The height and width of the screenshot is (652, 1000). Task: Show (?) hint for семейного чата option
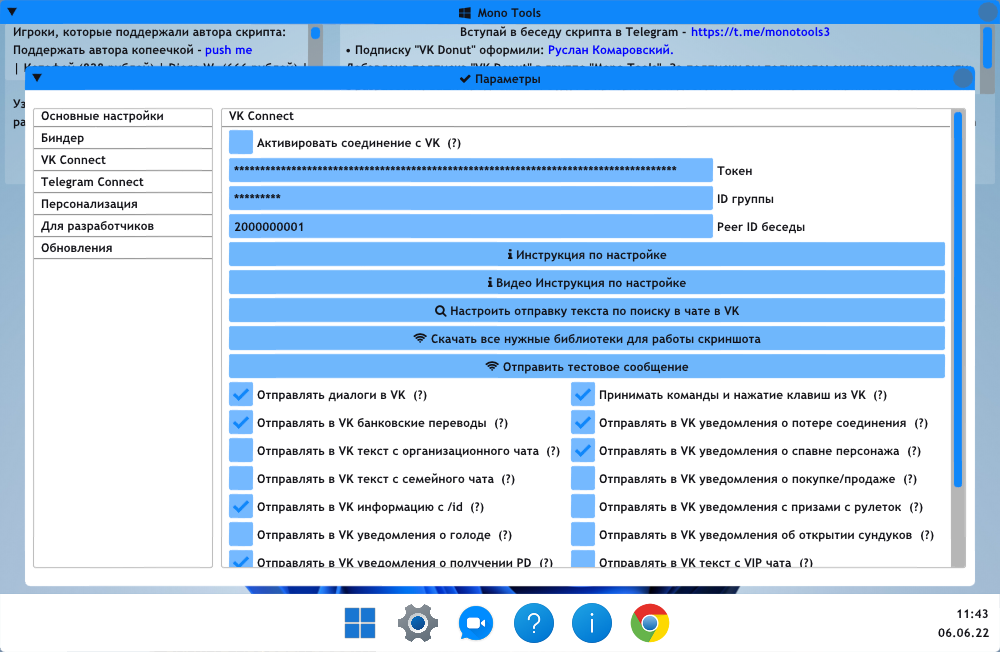tap(508, 479)
